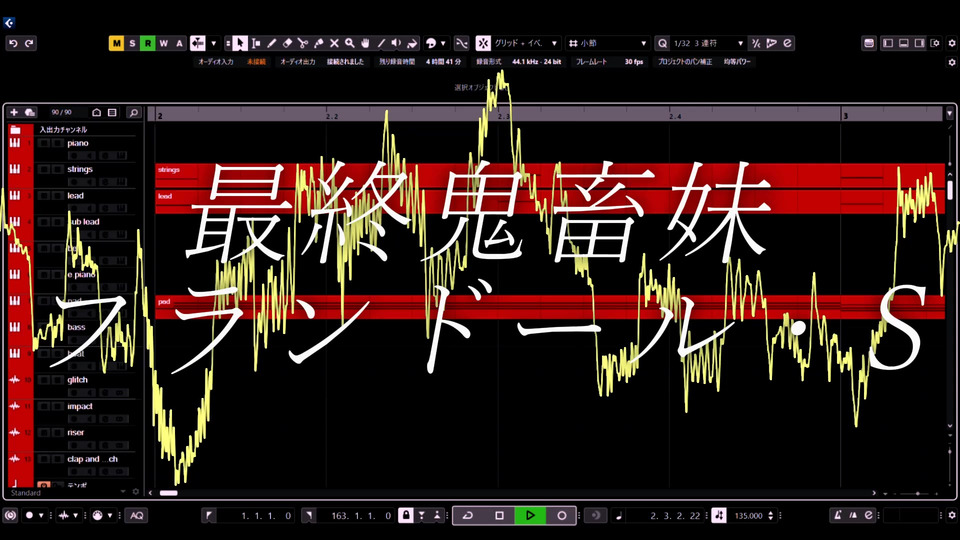Click the green Play transport button
This screenshot has height=540, width=960.
tap(530, 516)
